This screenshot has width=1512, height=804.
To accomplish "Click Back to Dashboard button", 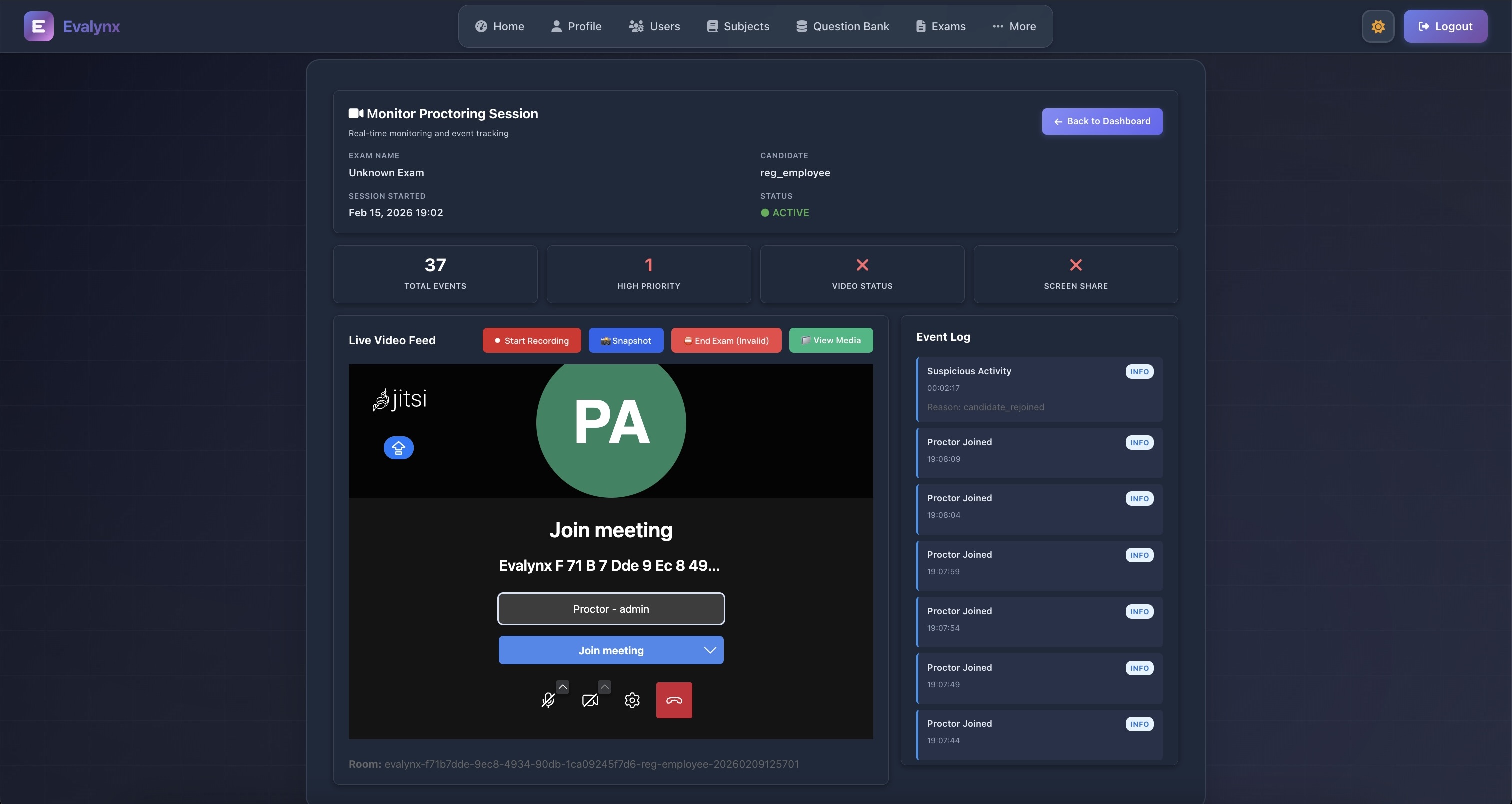I will 1101,121.
